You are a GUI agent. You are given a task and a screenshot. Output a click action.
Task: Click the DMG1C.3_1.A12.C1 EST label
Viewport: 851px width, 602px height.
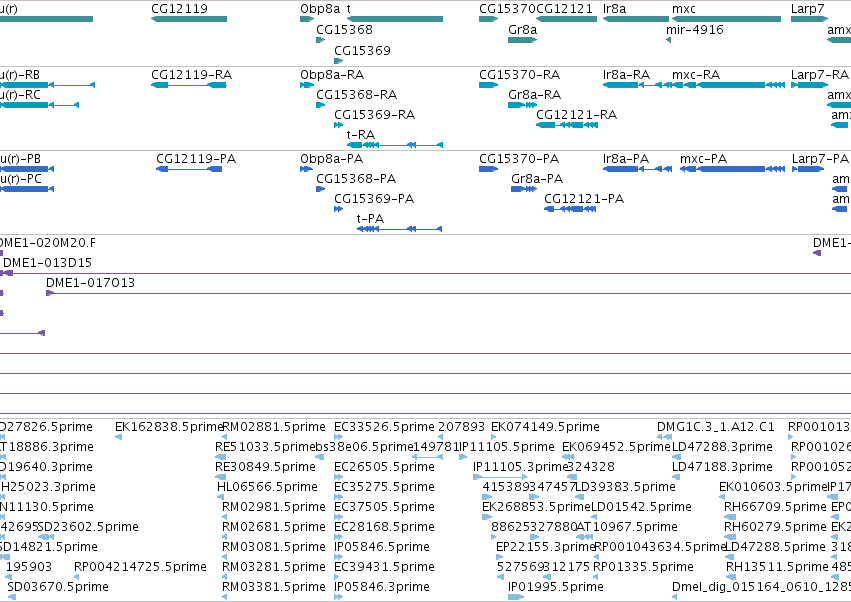coord(715,427)
